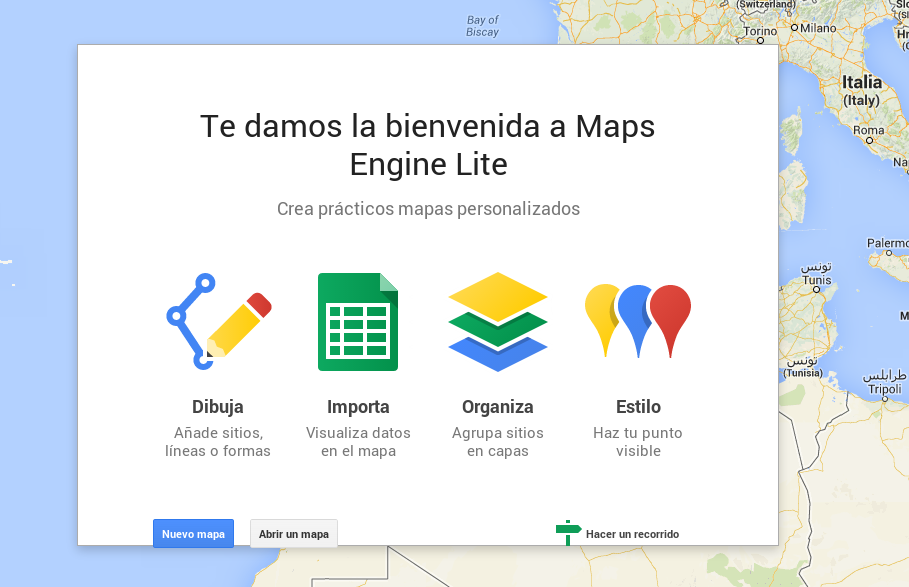The image size is (909, 587).
Task: Click the Tripoli city label on map
Action: pyautogui.click(x=884, y=389)
